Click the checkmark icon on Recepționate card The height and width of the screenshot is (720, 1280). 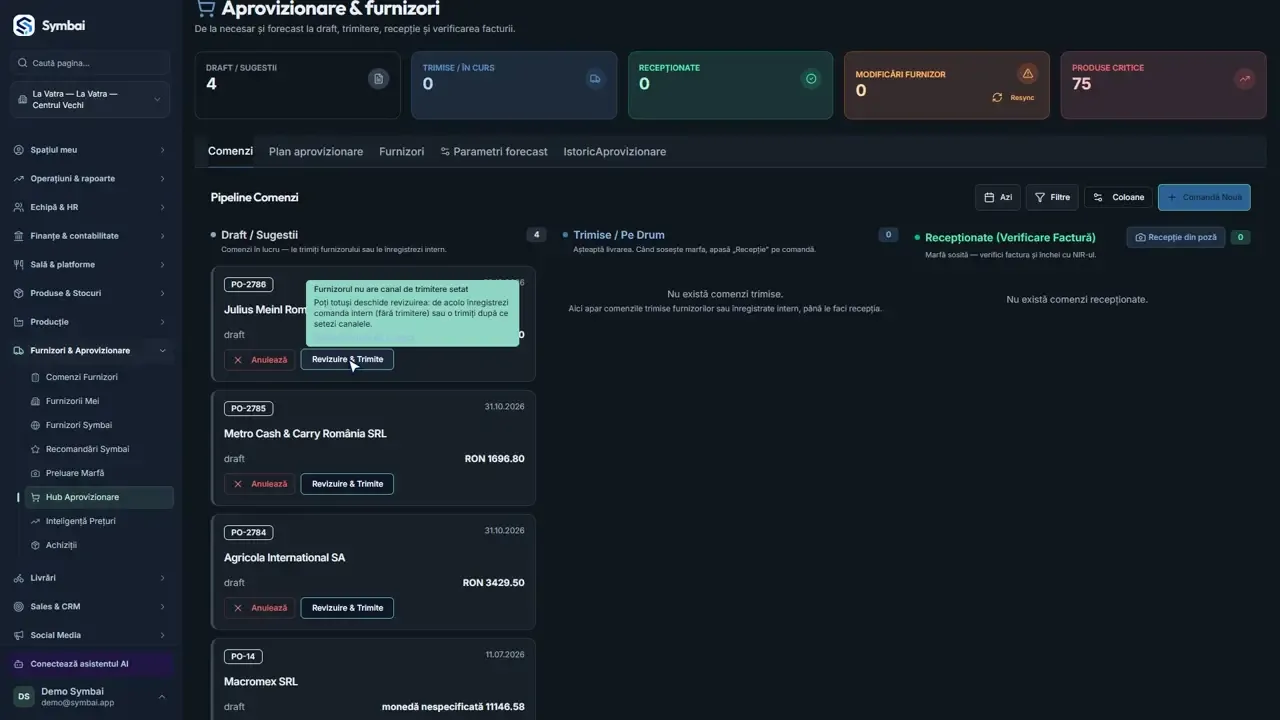[811, 78]
